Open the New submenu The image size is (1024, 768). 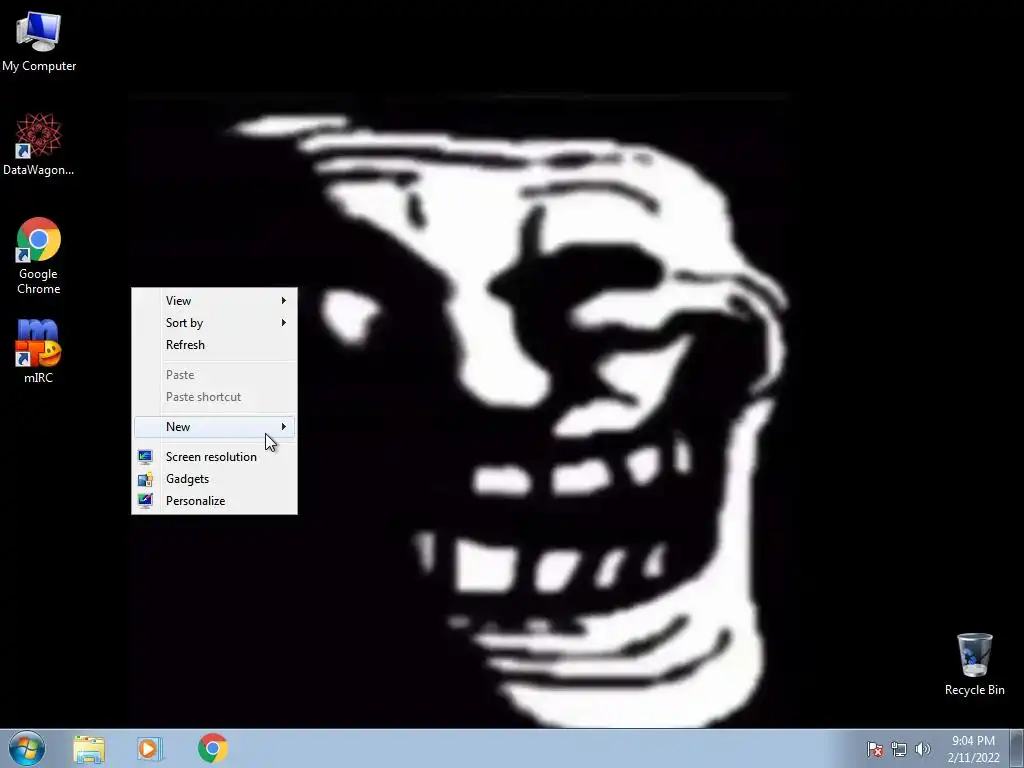(214, 426)
